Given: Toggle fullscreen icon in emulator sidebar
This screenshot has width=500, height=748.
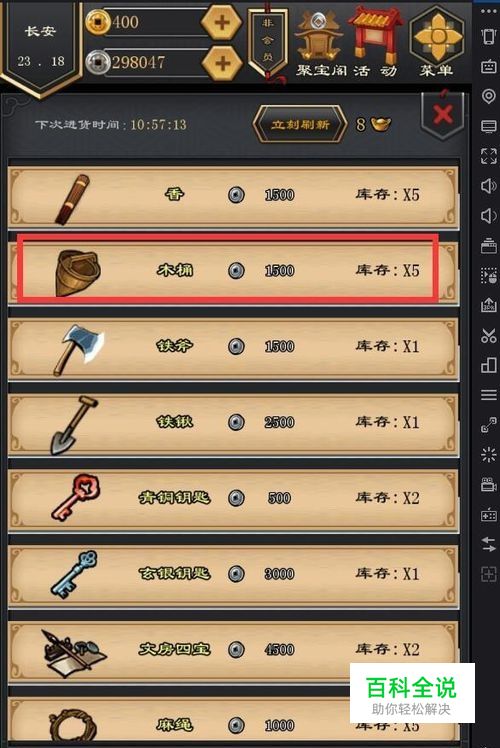Looking at the screenshot, I should 489,156.
